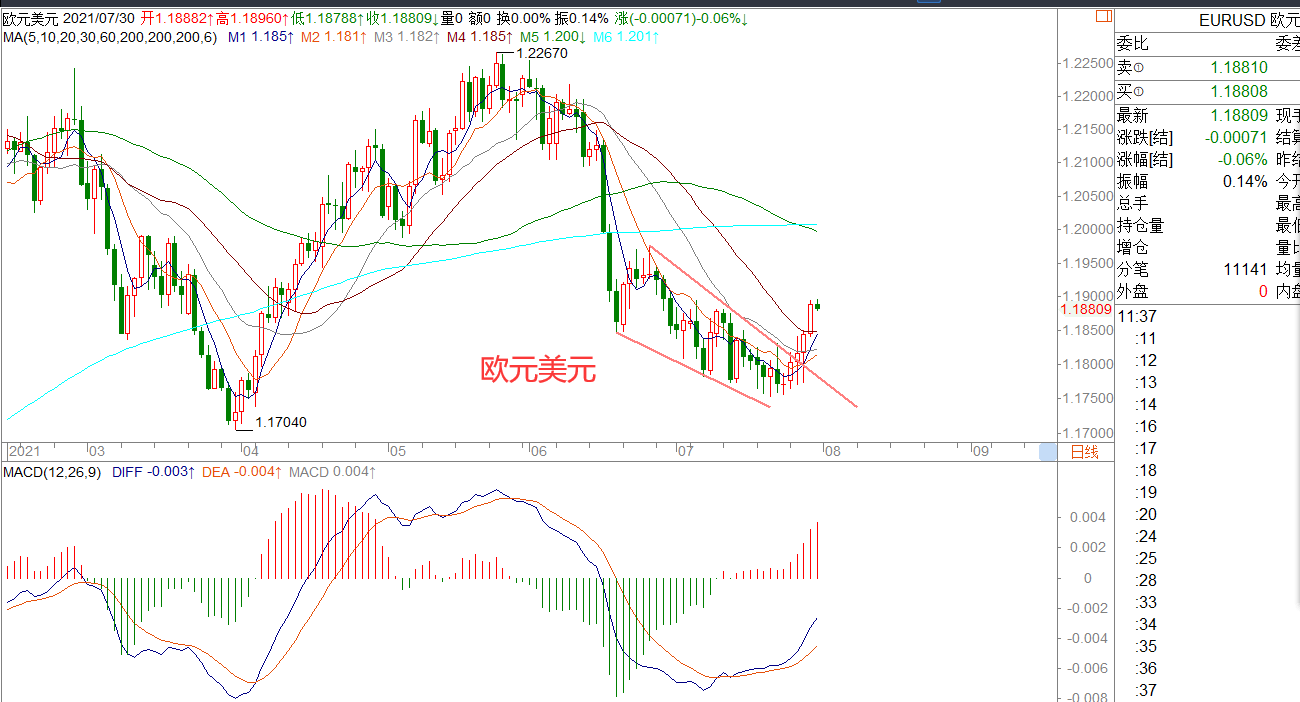Click the 2021 year marker on time axis
The height and width of the screenshot is (702, 1300).
(x=23, y=451)
